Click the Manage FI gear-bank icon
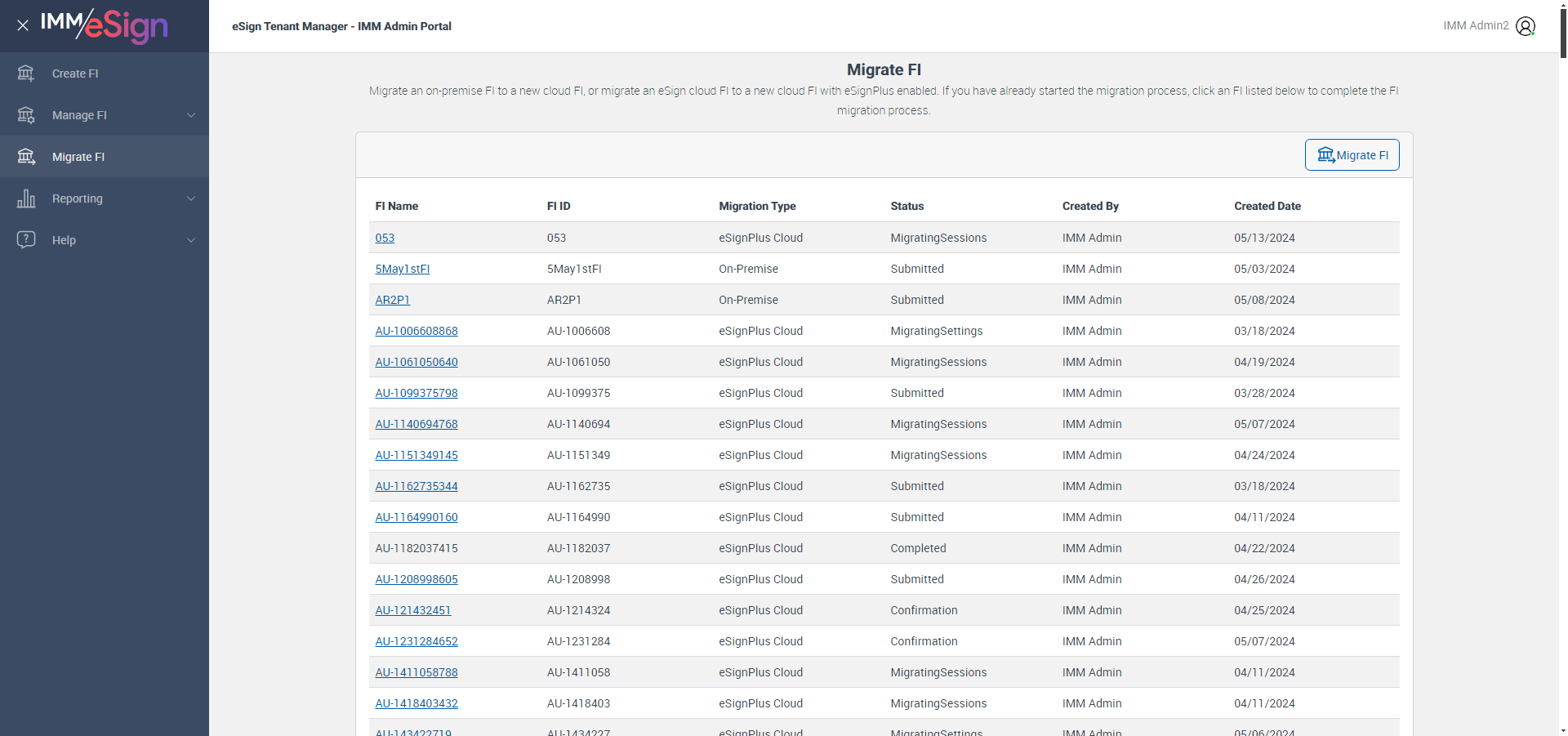The image size is (1568, 736). tap(26, 115)
